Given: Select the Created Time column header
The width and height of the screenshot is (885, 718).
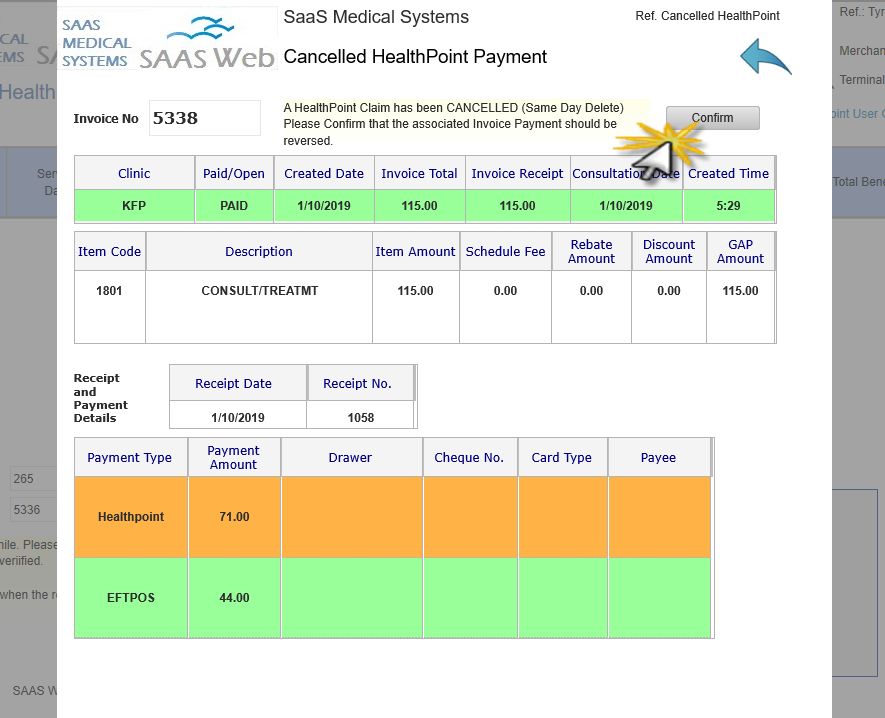Looking at the screenshot, I should point(728,173).
